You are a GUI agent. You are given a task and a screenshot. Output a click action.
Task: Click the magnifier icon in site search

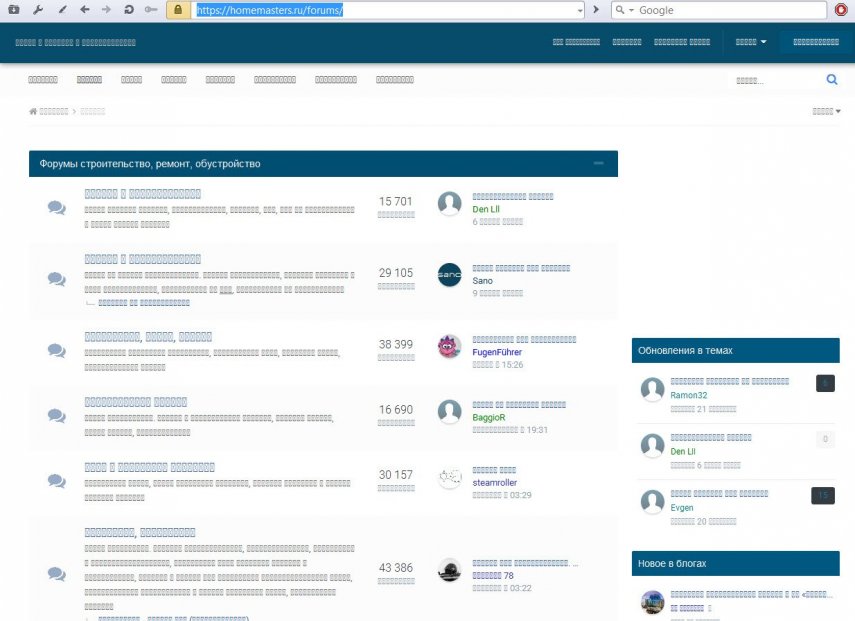[832, 80]
